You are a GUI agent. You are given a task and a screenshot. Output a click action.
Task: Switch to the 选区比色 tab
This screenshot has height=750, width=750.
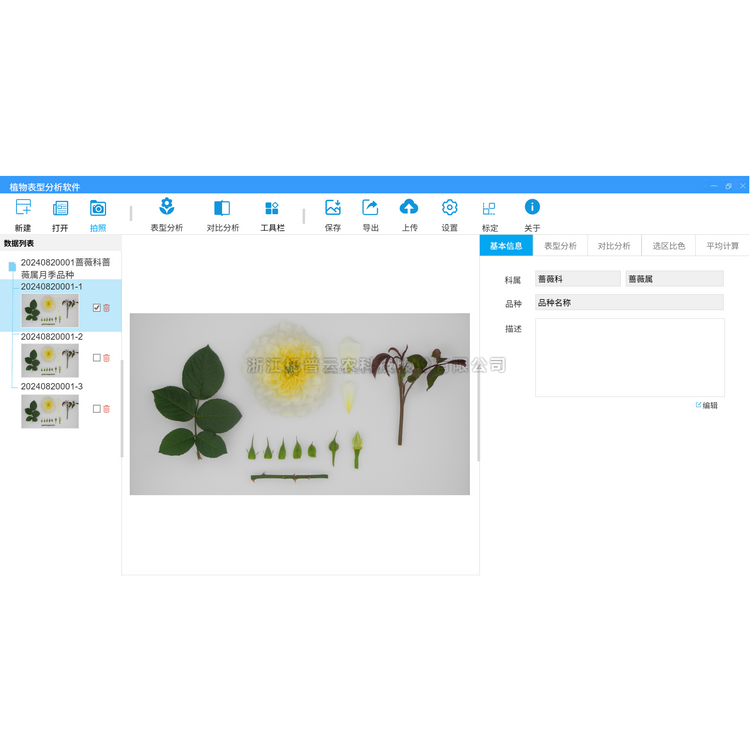(668, 246)
